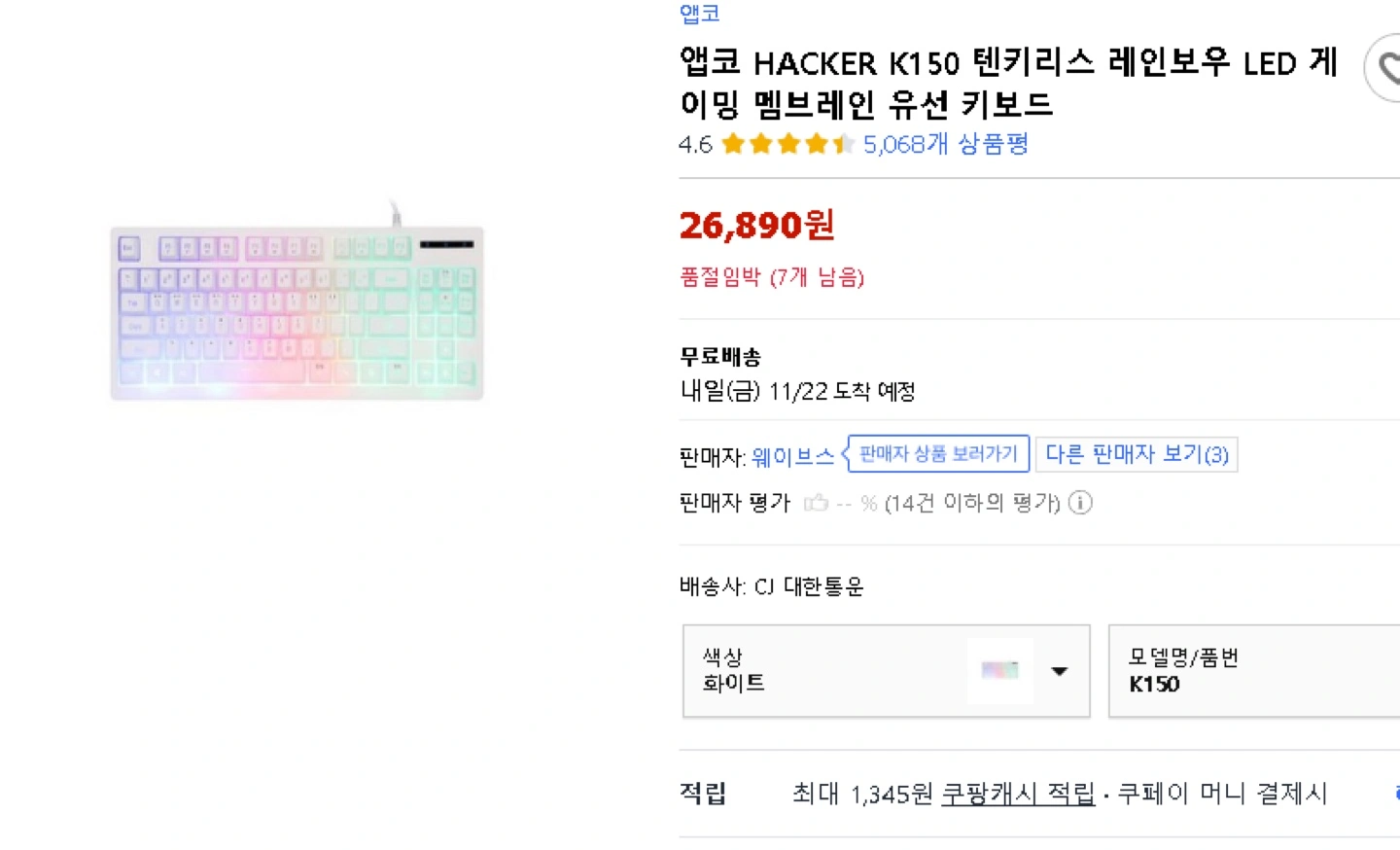Click the HACKER K150 product title
This screenshot has width=1400, height=850.
[1007, 84]
